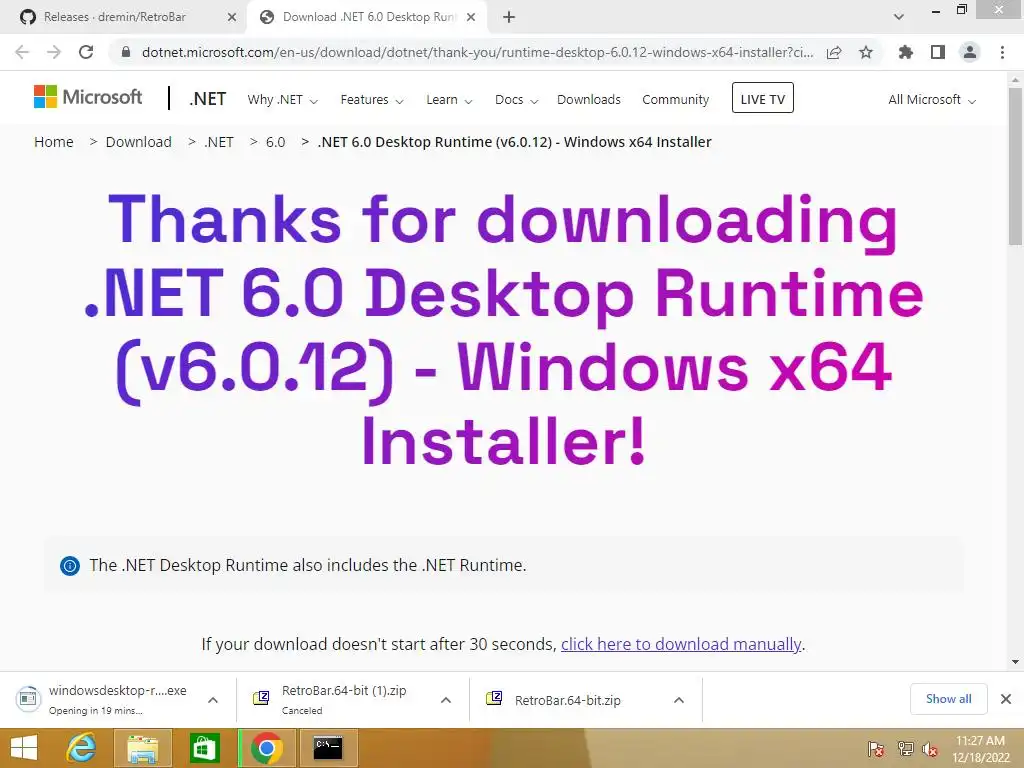
Task: Open the Chrome profile avatar
Action: 970,52
